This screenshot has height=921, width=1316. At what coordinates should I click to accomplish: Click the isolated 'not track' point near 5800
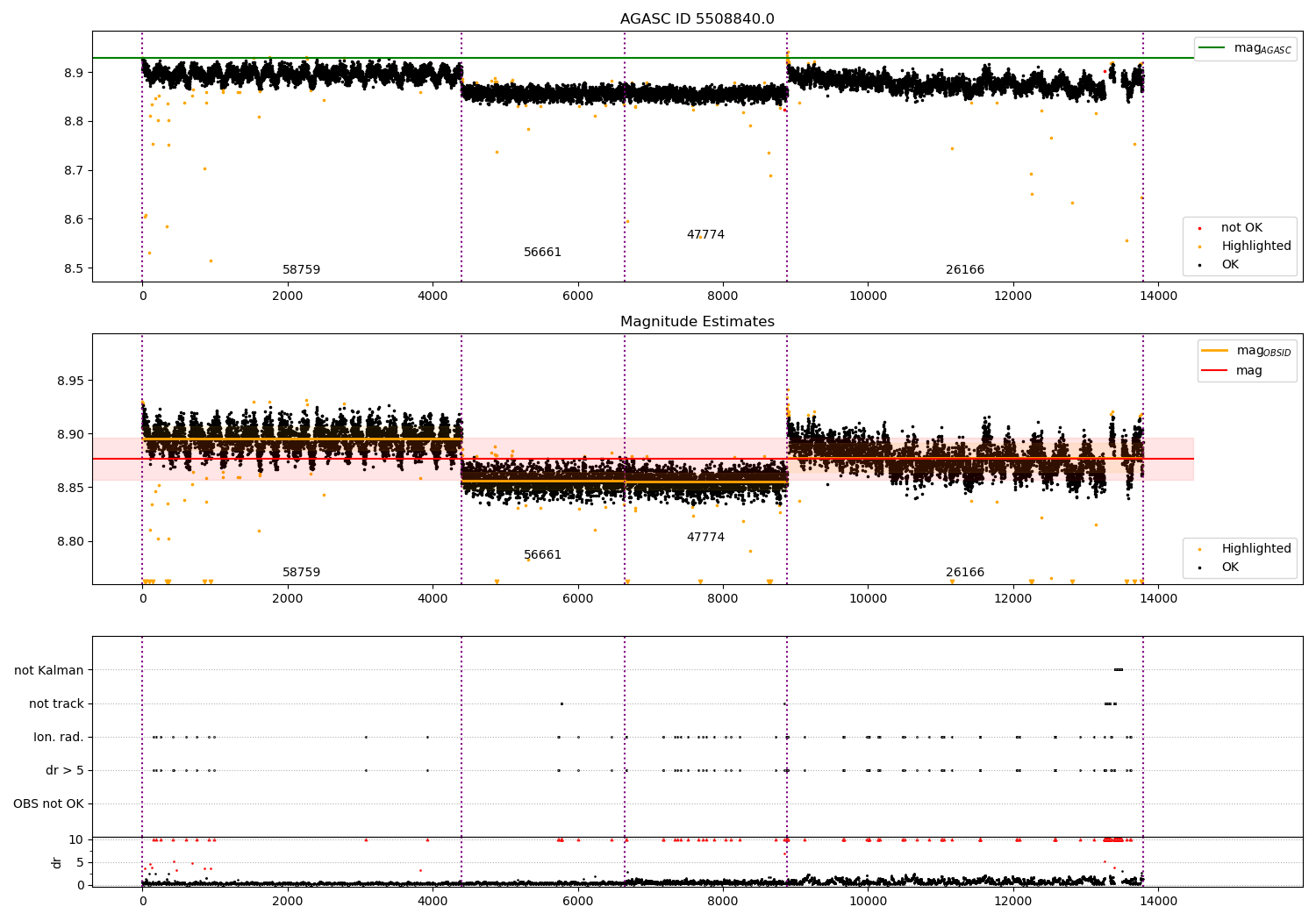561,703
